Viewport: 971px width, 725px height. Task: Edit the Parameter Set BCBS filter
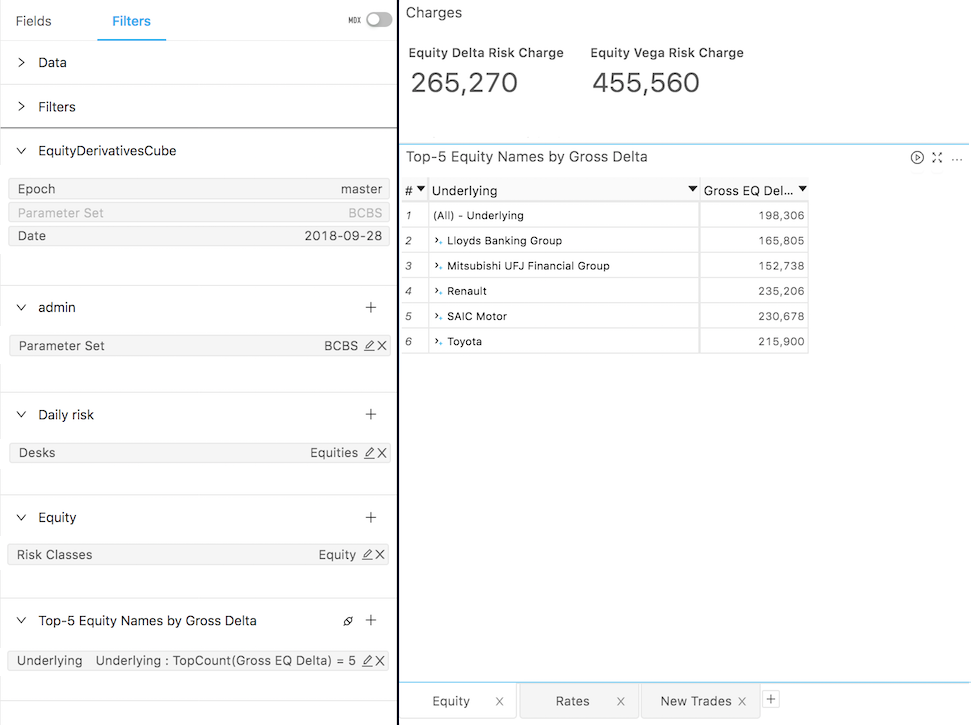coord(369,346)
